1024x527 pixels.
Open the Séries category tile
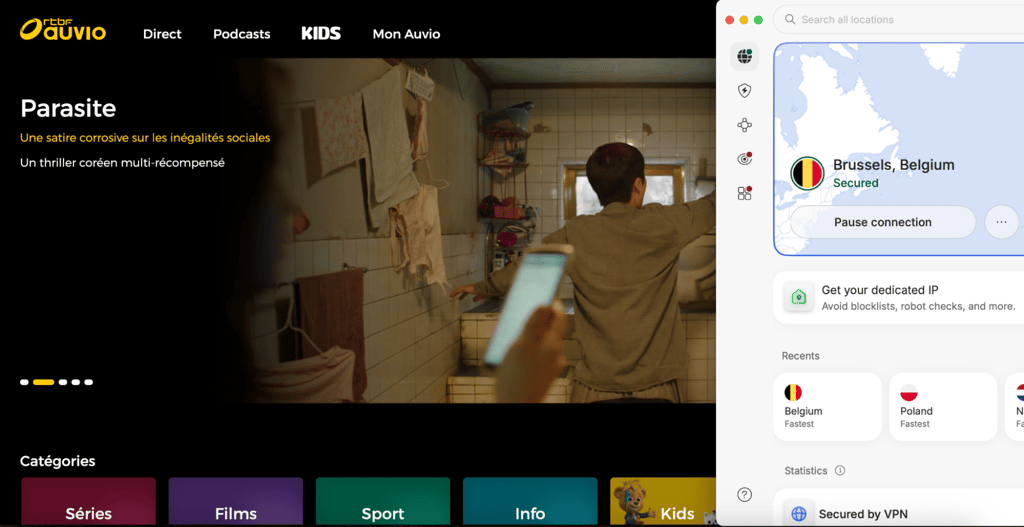tap(89, 502)
